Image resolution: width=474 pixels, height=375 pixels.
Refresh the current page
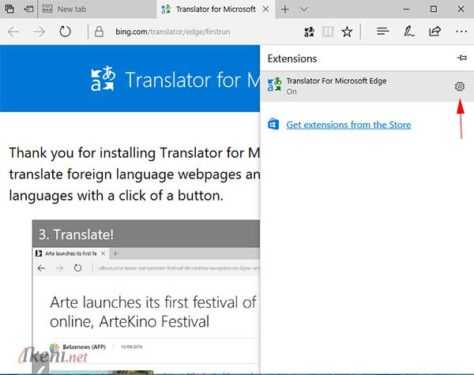pyautogui.click(x=65, y=32)
